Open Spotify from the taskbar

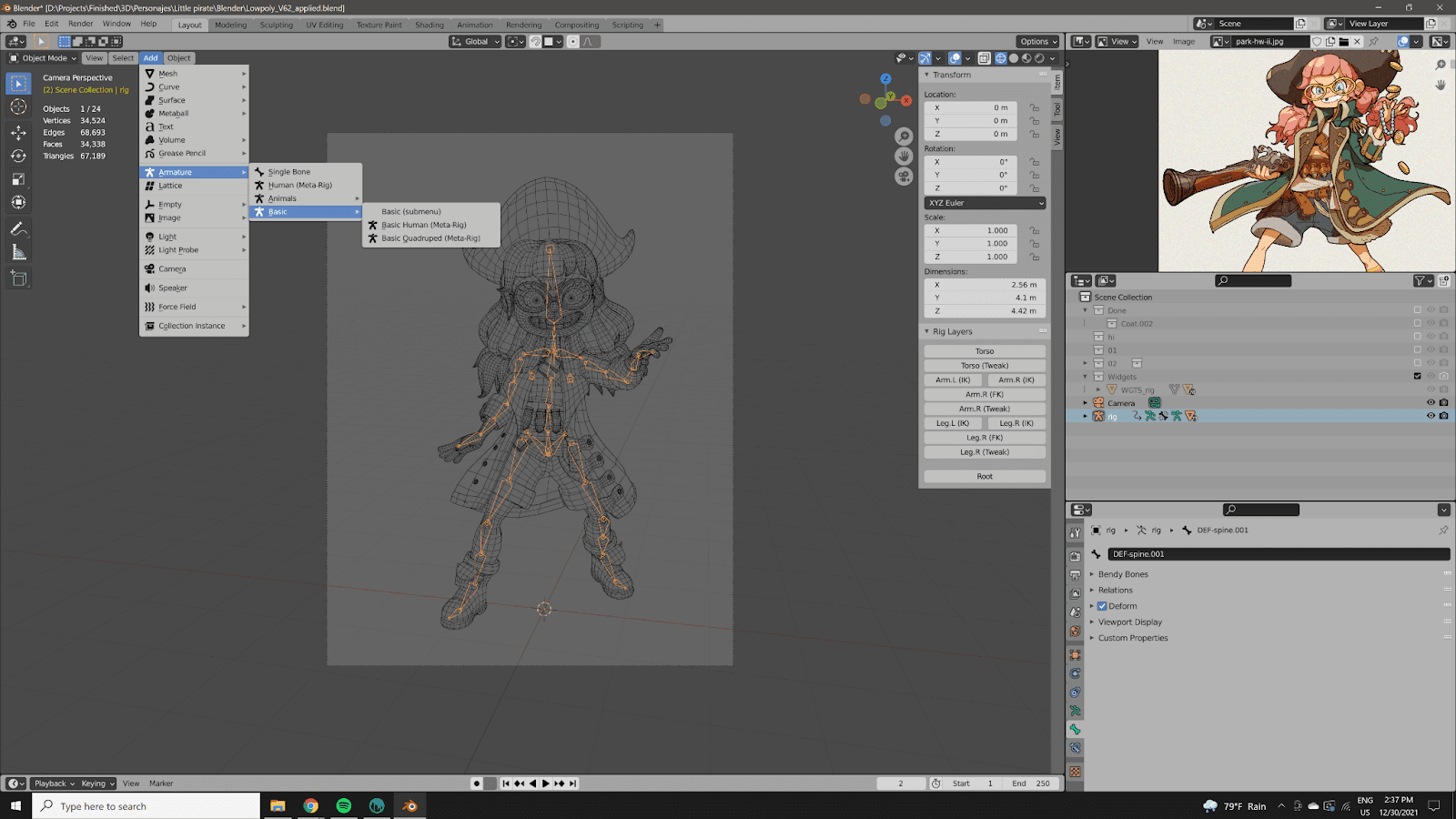click(x=343, y=806)
